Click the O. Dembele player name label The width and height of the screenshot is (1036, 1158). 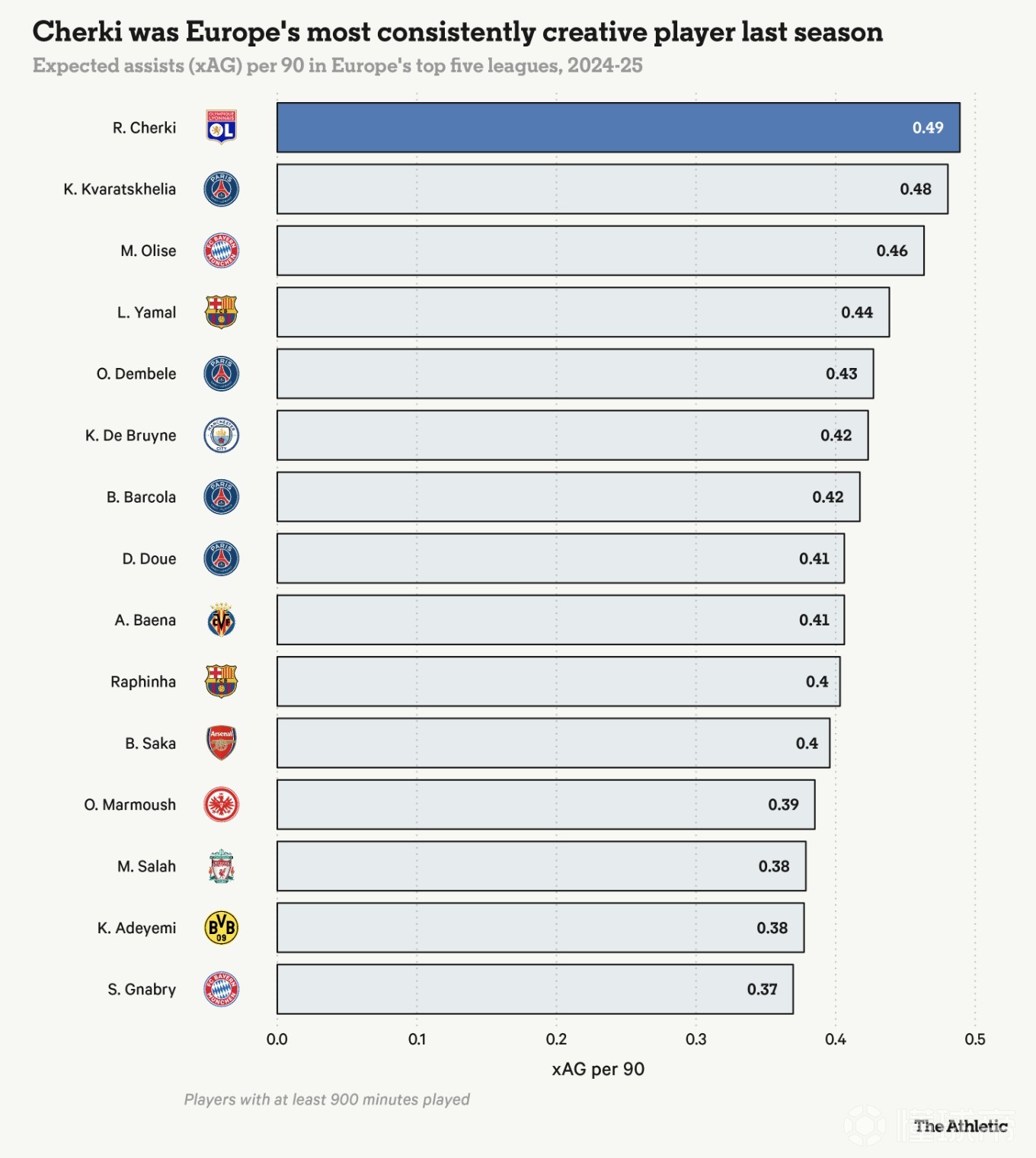(x=136, y=374)
